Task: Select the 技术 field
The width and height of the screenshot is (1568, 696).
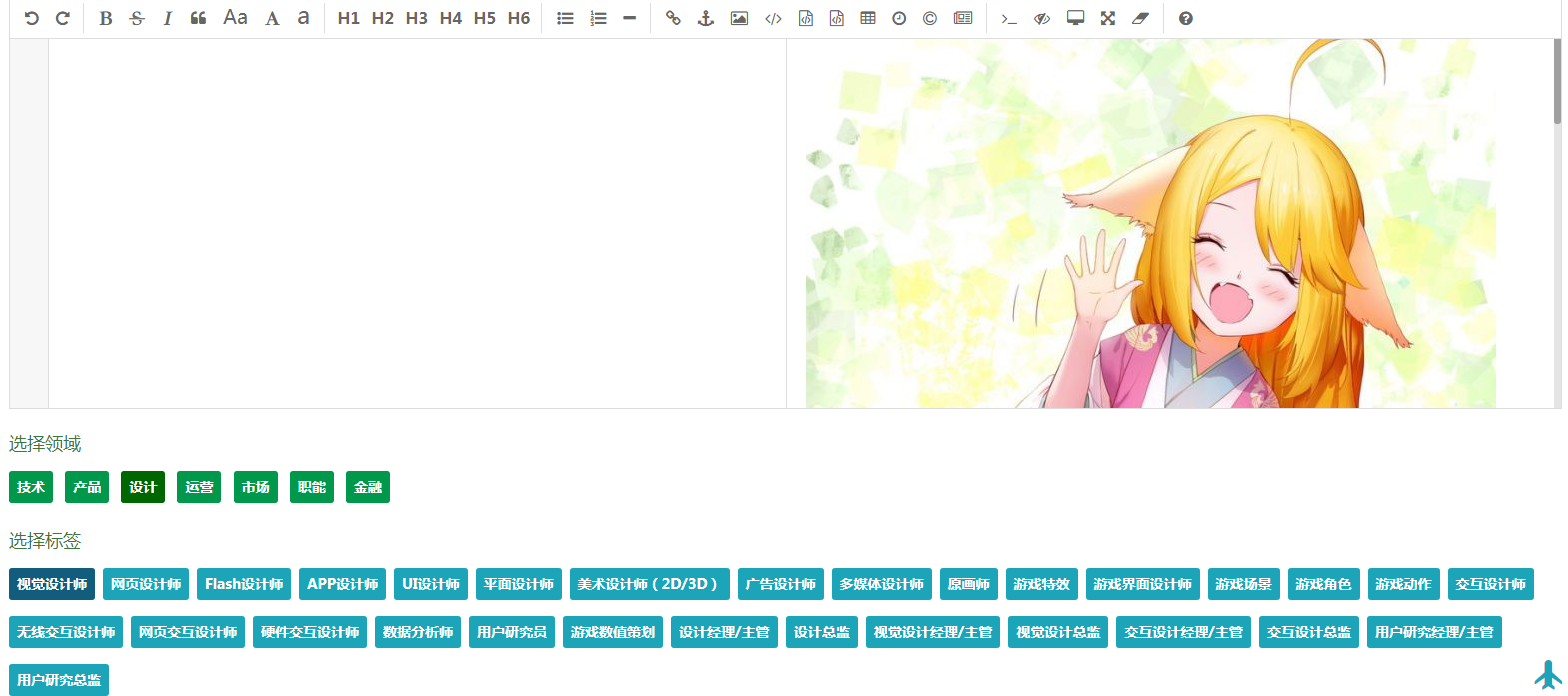Action: (x=31, y=487)
